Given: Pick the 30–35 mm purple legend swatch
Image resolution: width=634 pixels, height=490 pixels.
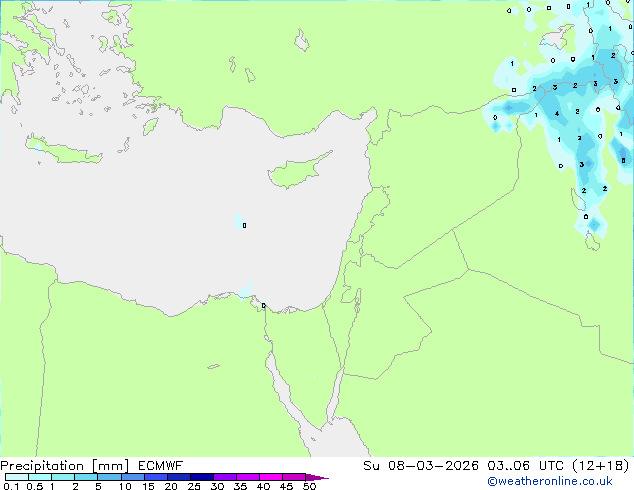Looking at the screenshot, I should coord(224,477).
